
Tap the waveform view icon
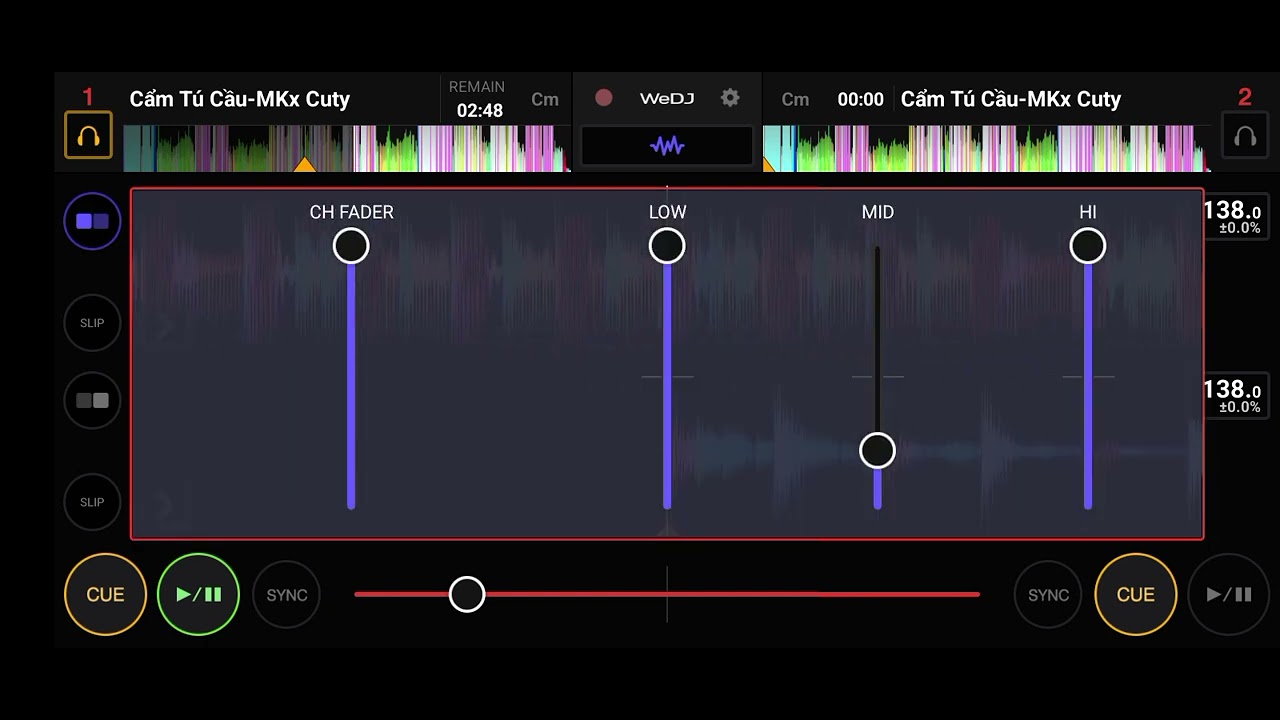point(667,146)
